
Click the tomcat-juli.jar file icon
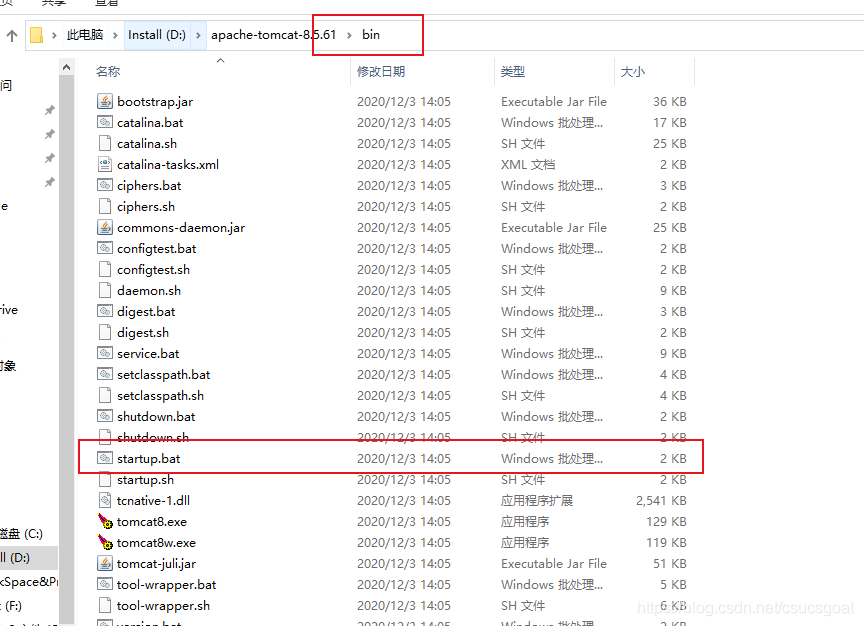[105, 563]
